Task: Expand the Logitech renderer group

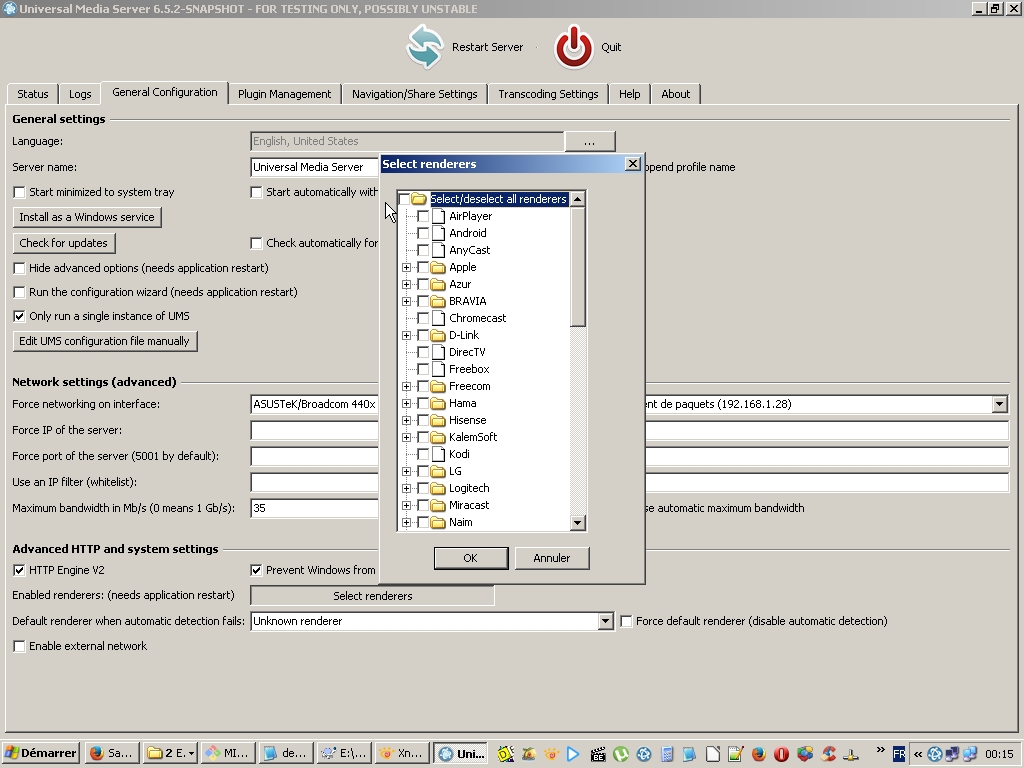Action: point(406,488)
